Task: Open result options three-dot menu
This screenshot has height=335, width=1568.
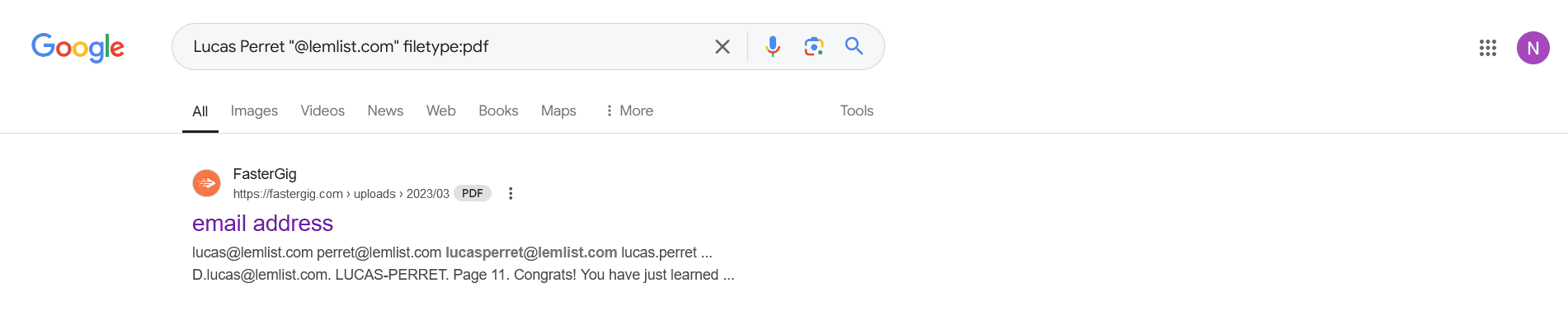Action: tap(511, 193)
